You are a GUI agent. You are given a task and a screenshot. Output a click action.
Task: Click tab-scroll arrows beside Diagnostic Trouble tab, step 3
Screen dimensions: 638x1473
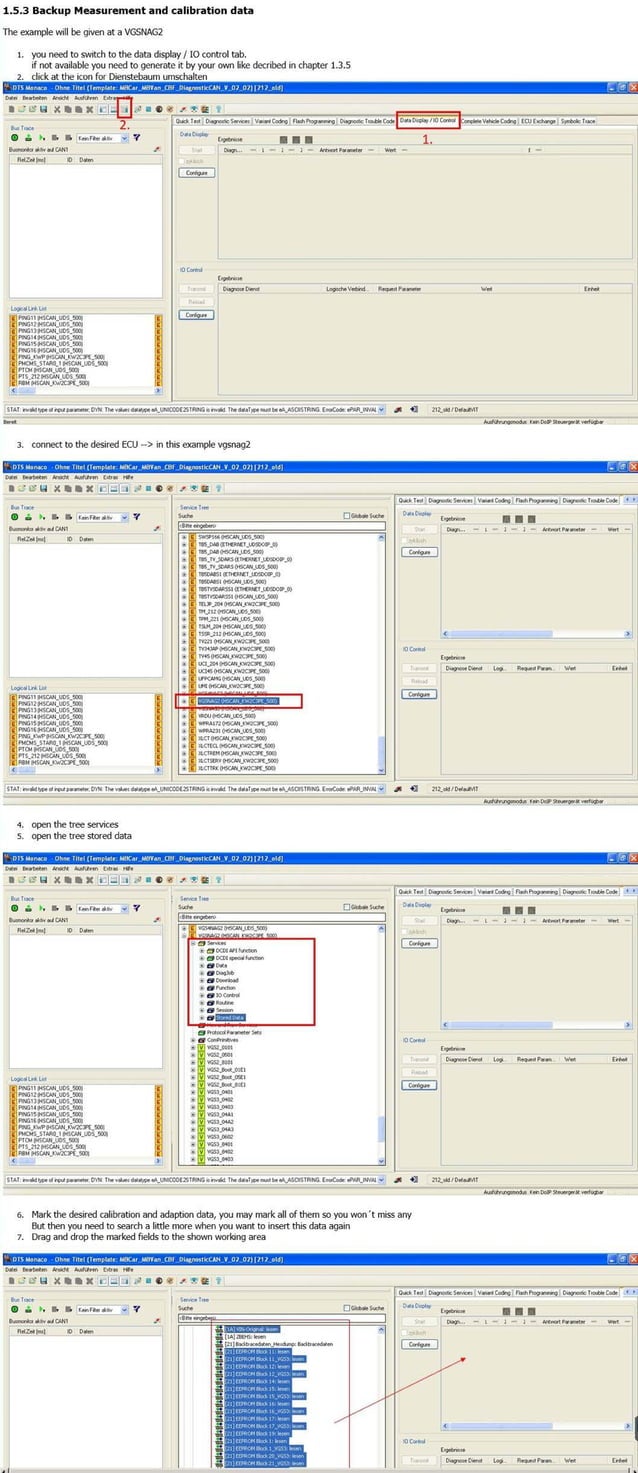629,500
